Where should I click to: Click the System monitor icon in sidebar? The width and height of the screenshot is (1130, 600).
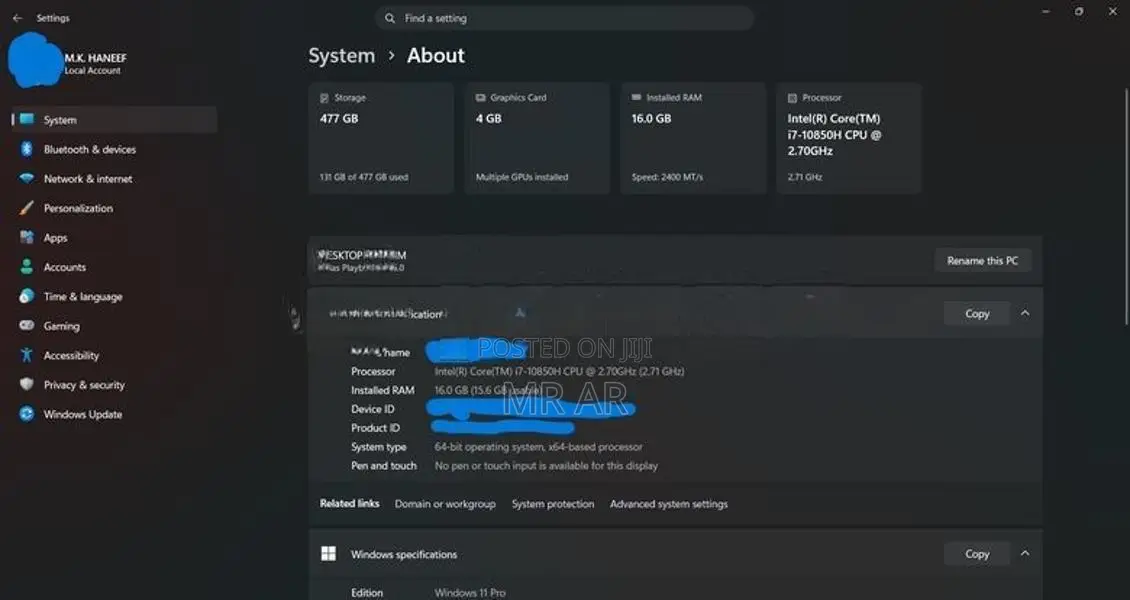point(27,120)
